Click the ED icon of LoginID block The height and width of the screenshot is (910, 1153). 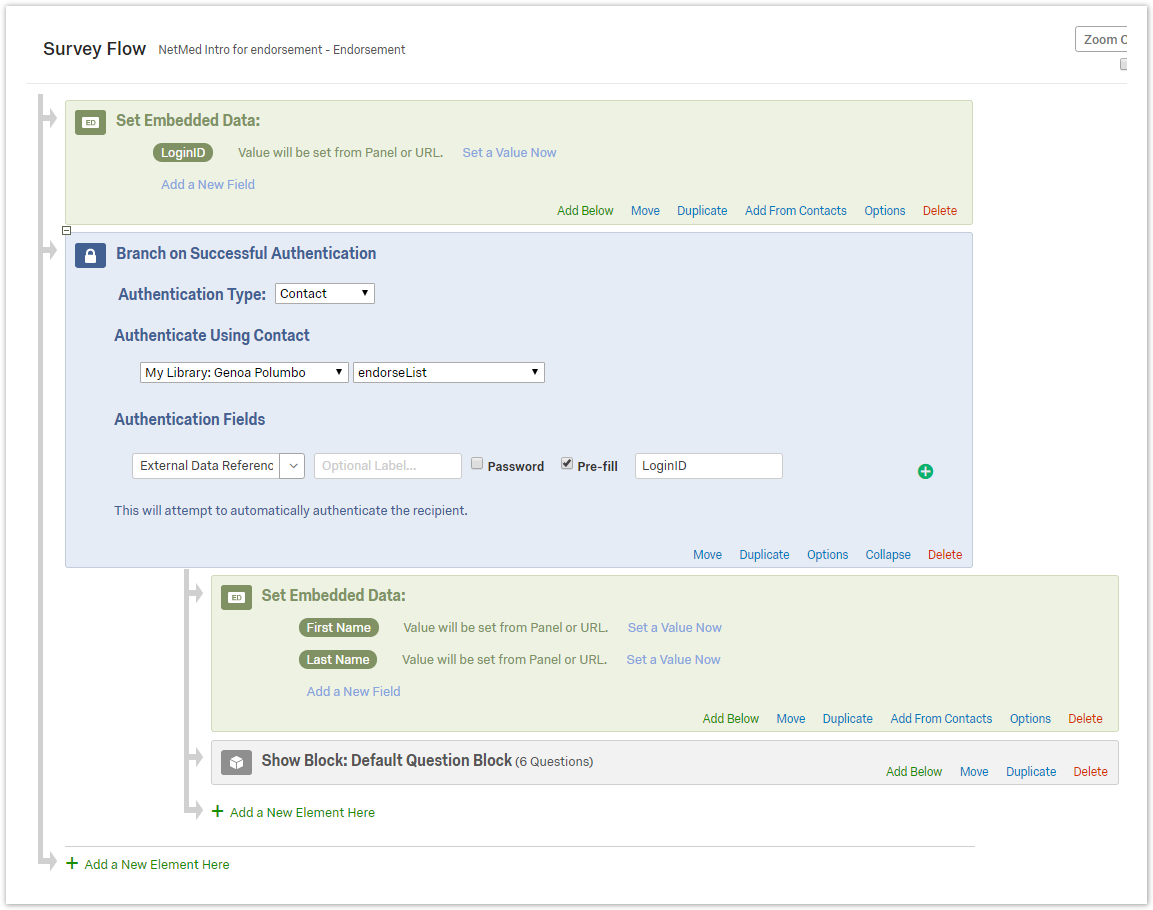(90, 122)
